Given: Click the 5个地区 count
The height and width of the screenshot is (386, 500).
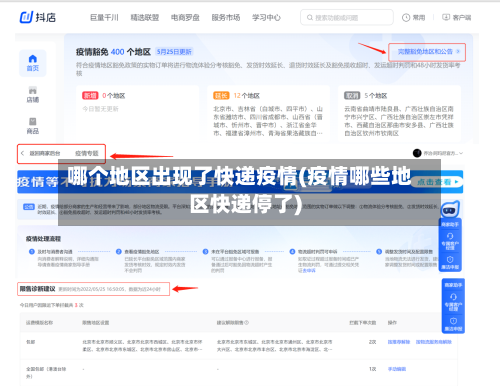Looking at the screenshot, I should 376,96.
